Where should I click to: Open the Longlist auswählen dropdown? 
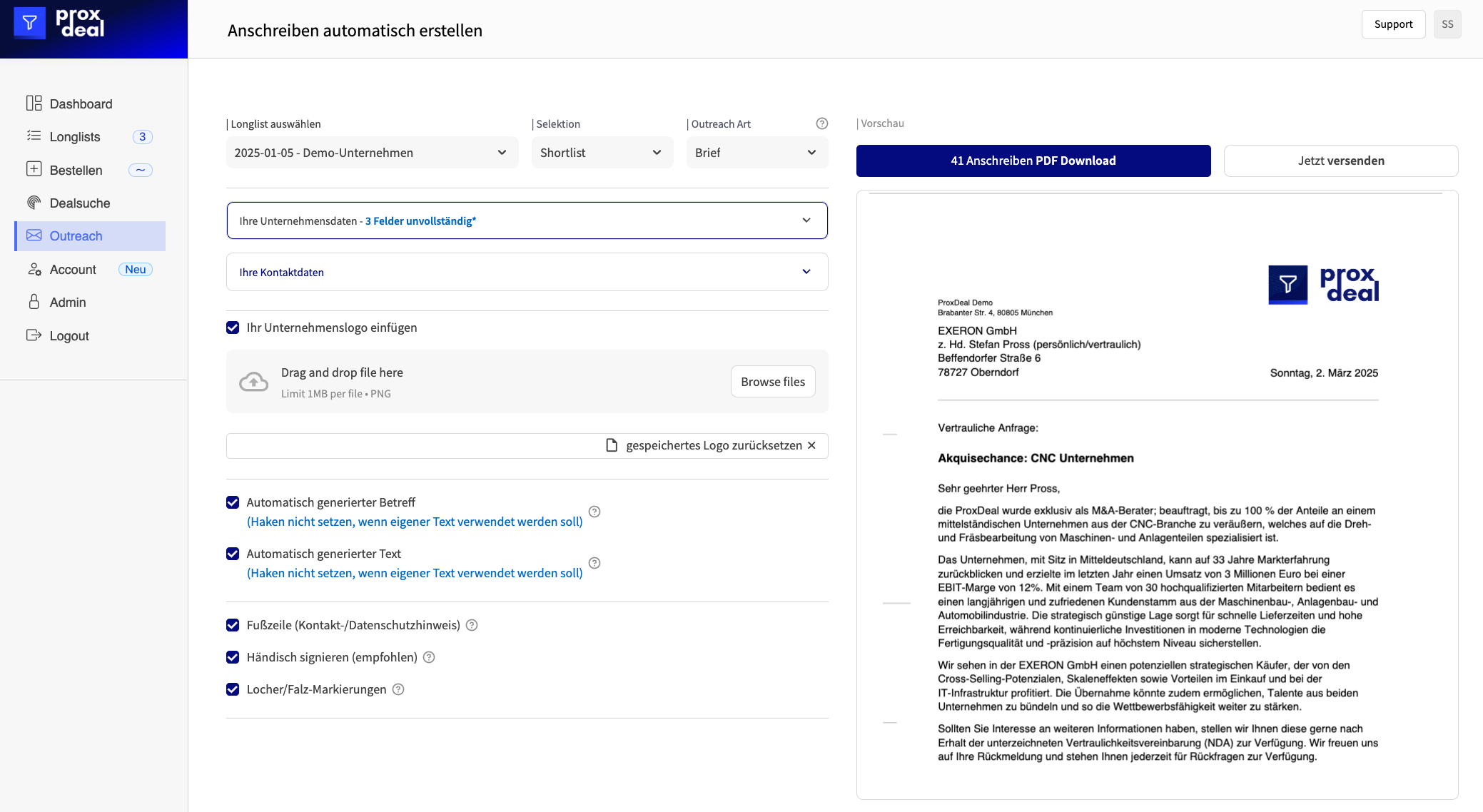[370, 153]
